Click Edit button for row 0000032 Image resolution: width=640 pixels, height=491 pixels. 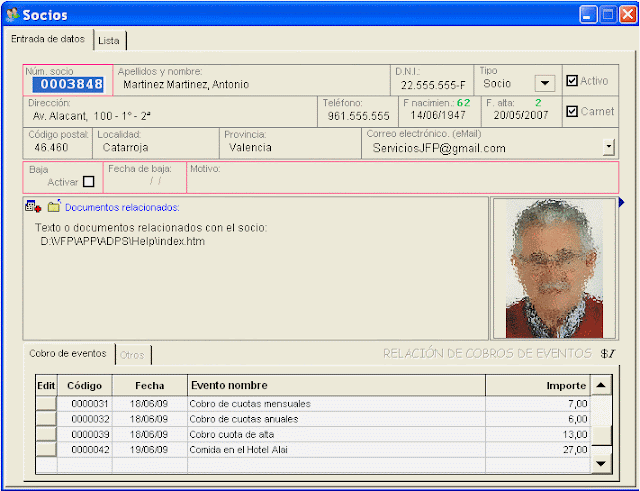click(46, 419)
